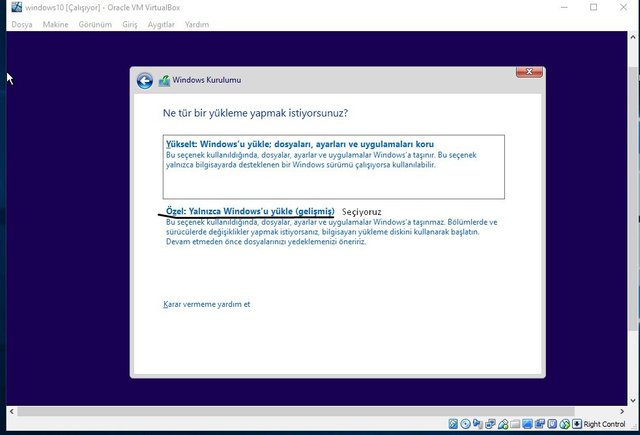
Task: Click the audio status icon
Action: click(x=478, y=424)
